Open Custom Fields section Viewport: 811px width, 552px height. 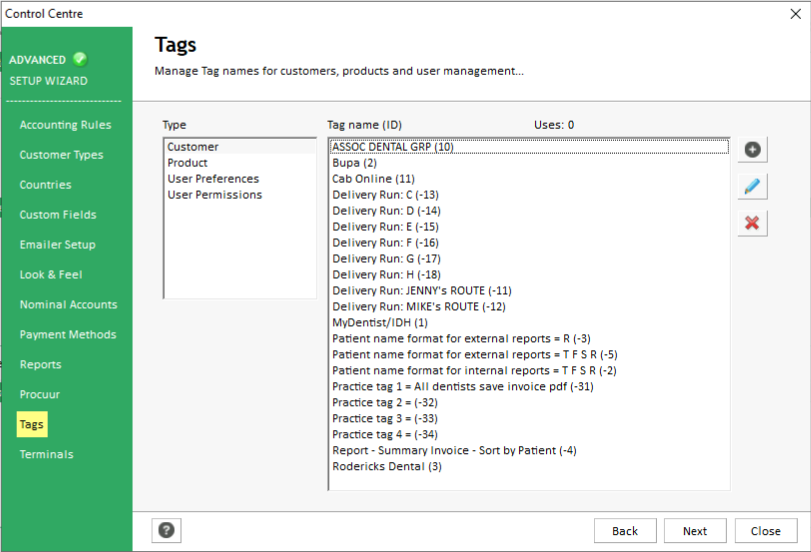pyautogui.click(x=58, y=215)
